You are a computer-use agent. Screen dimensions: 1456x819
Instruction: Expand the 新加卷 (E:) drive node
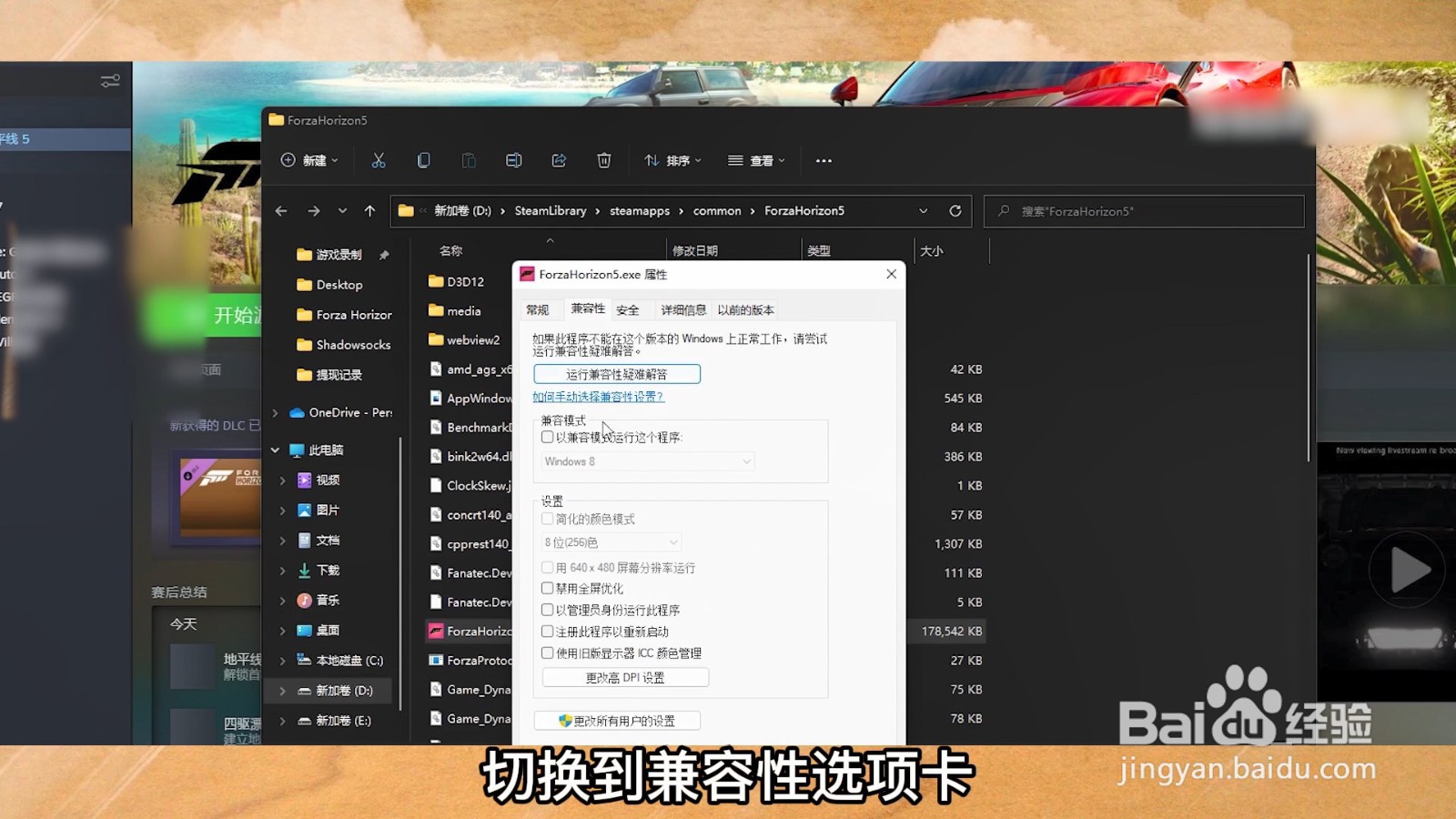point(282,721)
